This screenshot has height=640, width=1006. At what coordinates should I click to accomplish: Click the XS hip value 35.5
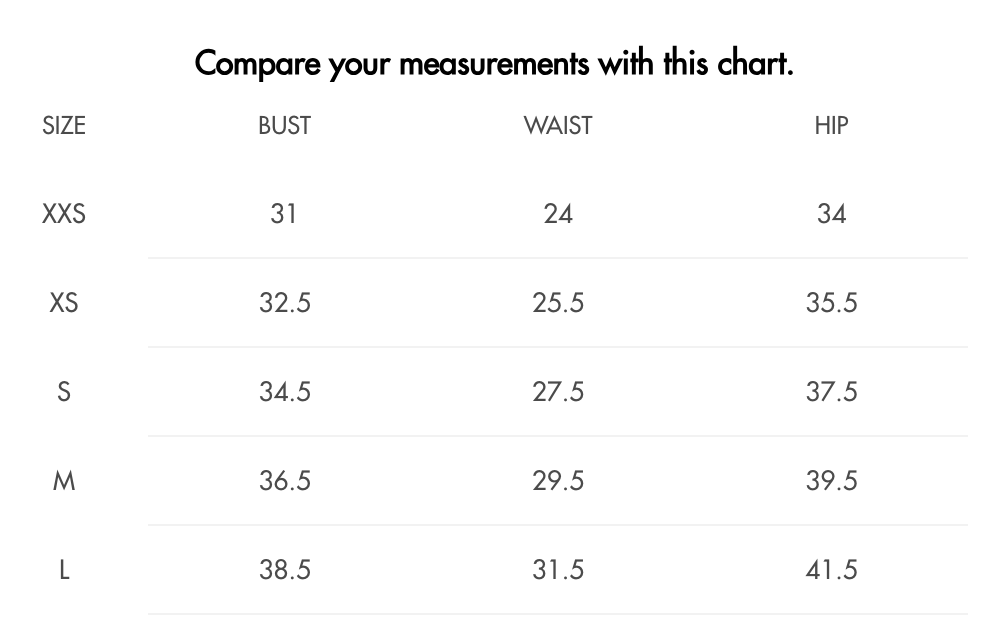[x=831, y=302]
